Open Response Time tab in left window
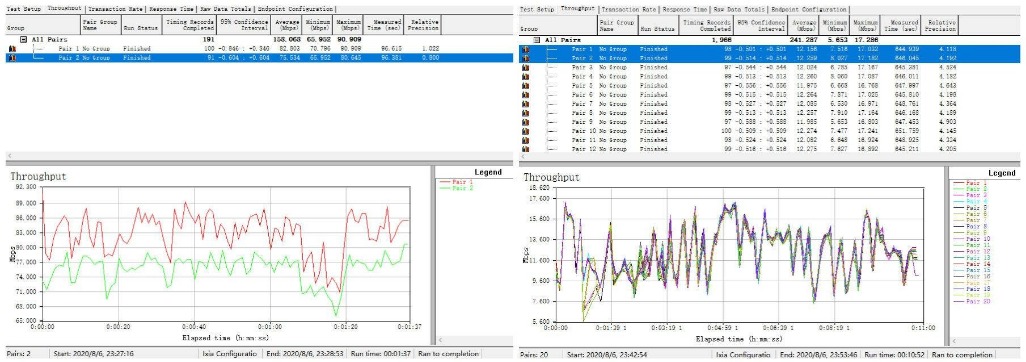Image resolution: width=1026 pixels, height=362 pixels. coord(172,10)
